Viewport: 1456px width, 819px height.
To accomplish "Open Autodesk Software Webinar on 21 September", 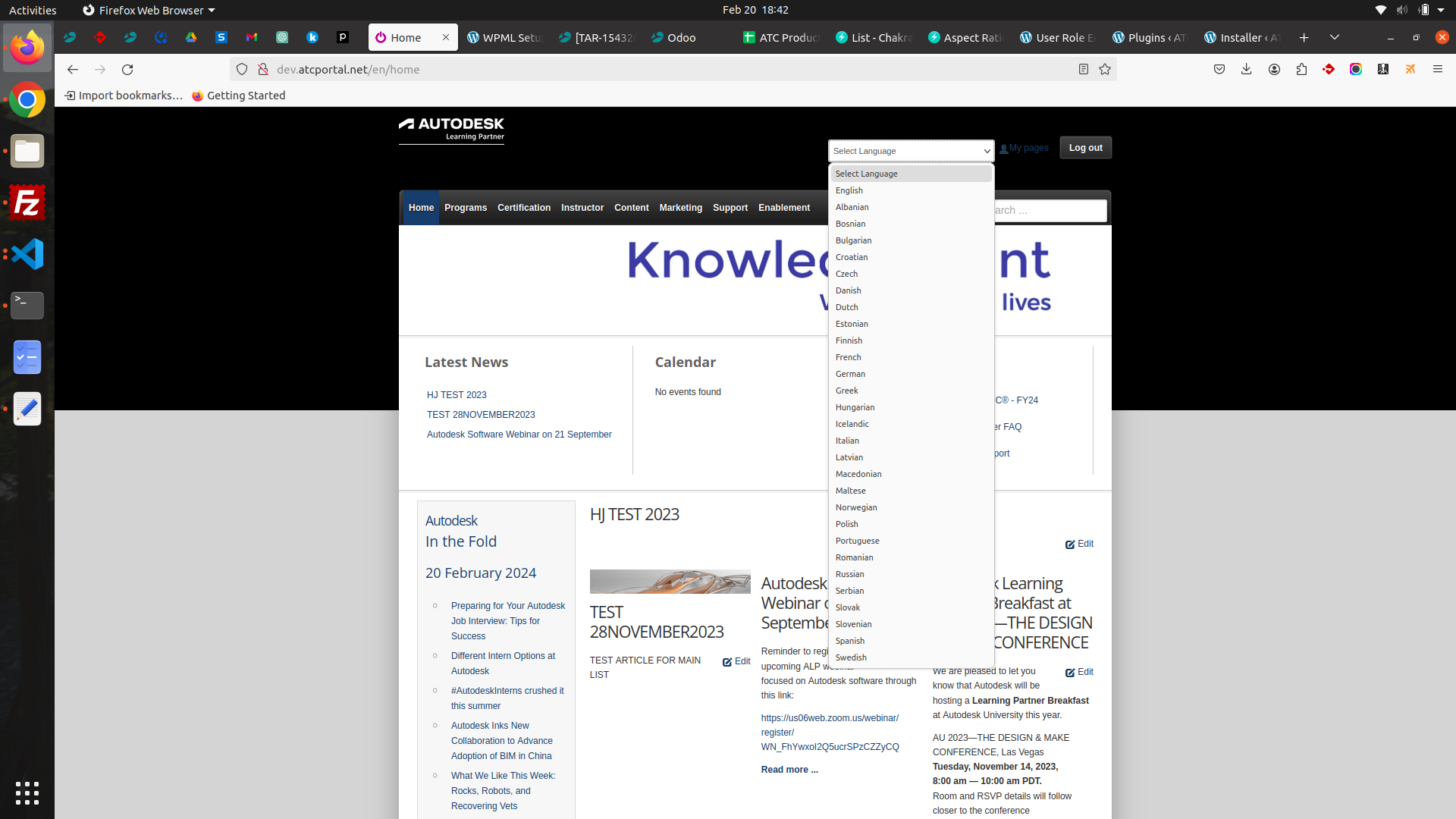I will [519, 435].
